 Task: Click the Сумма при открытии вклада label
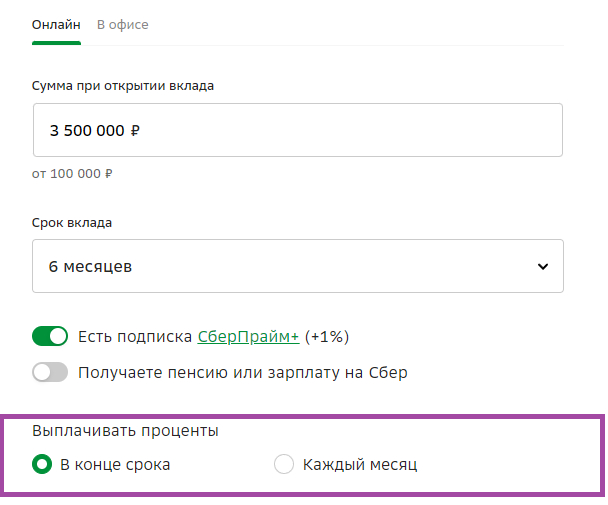tap(123, 85)
